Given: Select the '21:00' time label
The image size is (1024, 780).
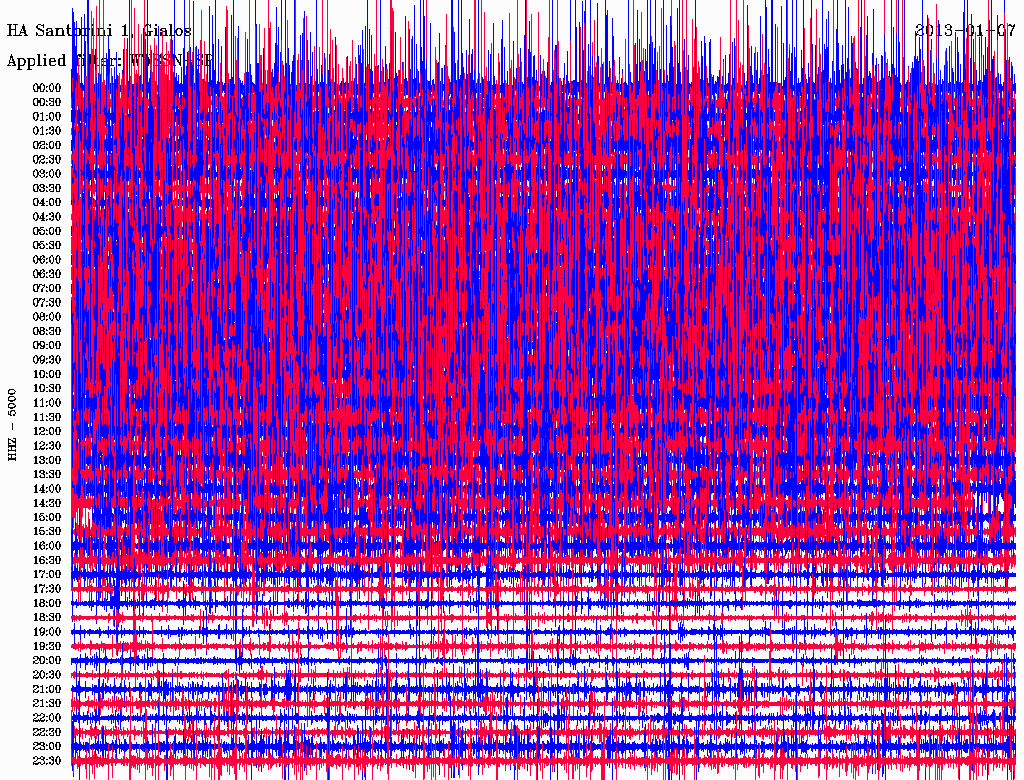Looking at the screenshot, I should 47,689.
